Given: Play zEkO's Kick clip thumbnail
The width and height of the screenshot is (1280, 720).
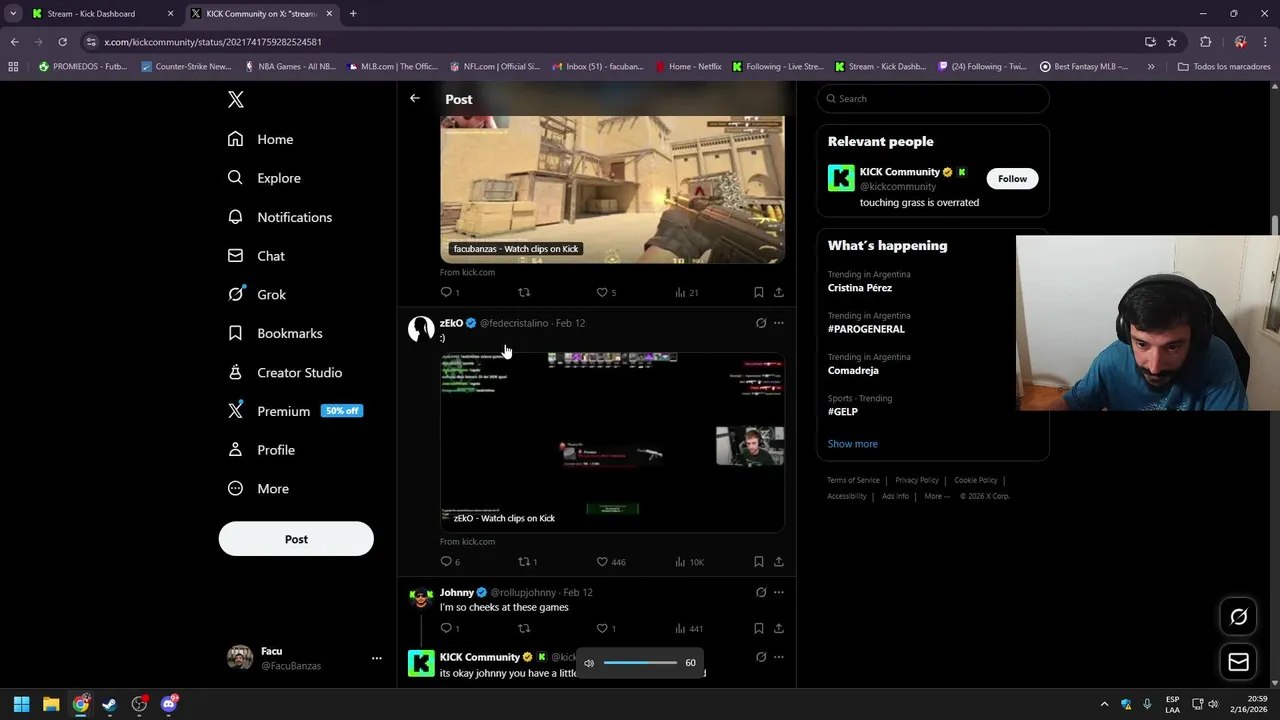Looking at the screenshot, I should (612, 441).
